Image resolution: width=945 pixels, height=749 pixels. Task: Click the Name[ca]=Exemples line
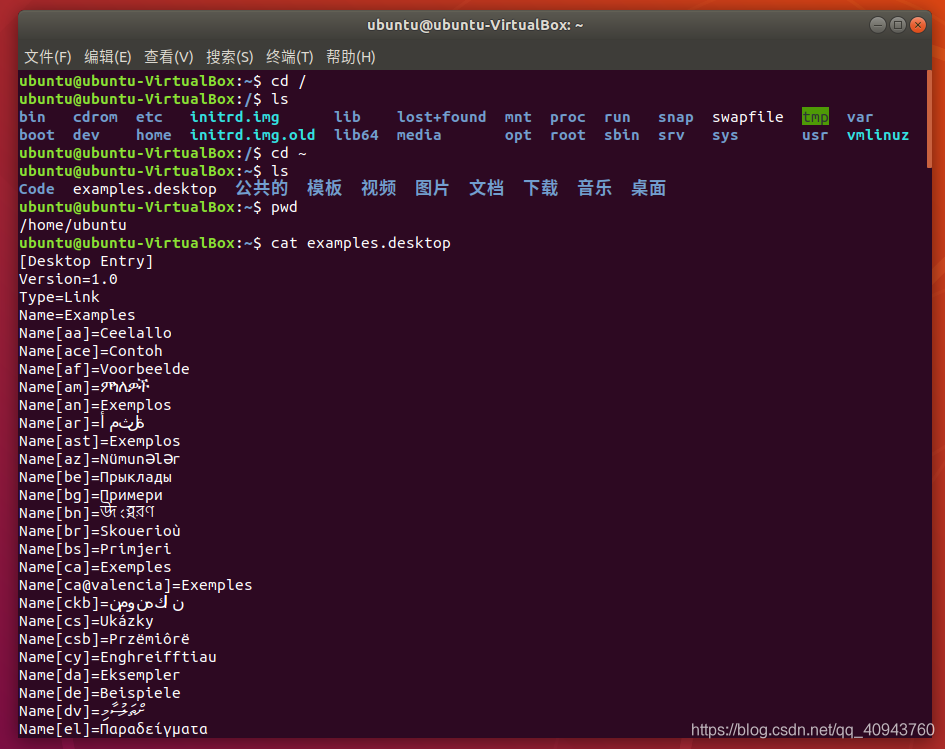pyautogui.click(x=95, y=568)
